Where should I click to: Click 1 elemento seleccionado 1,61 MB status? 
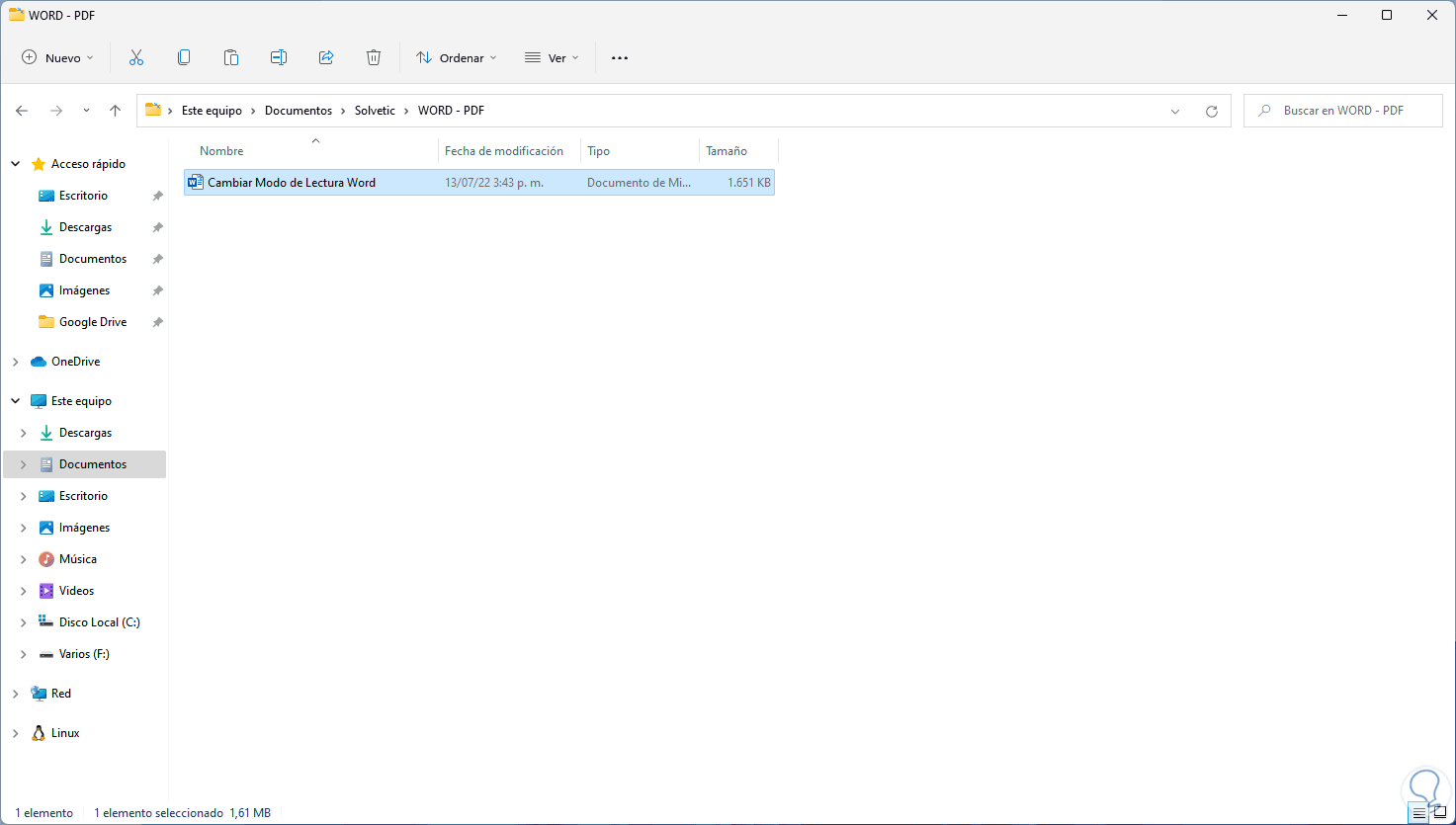(x=183, y=813)
